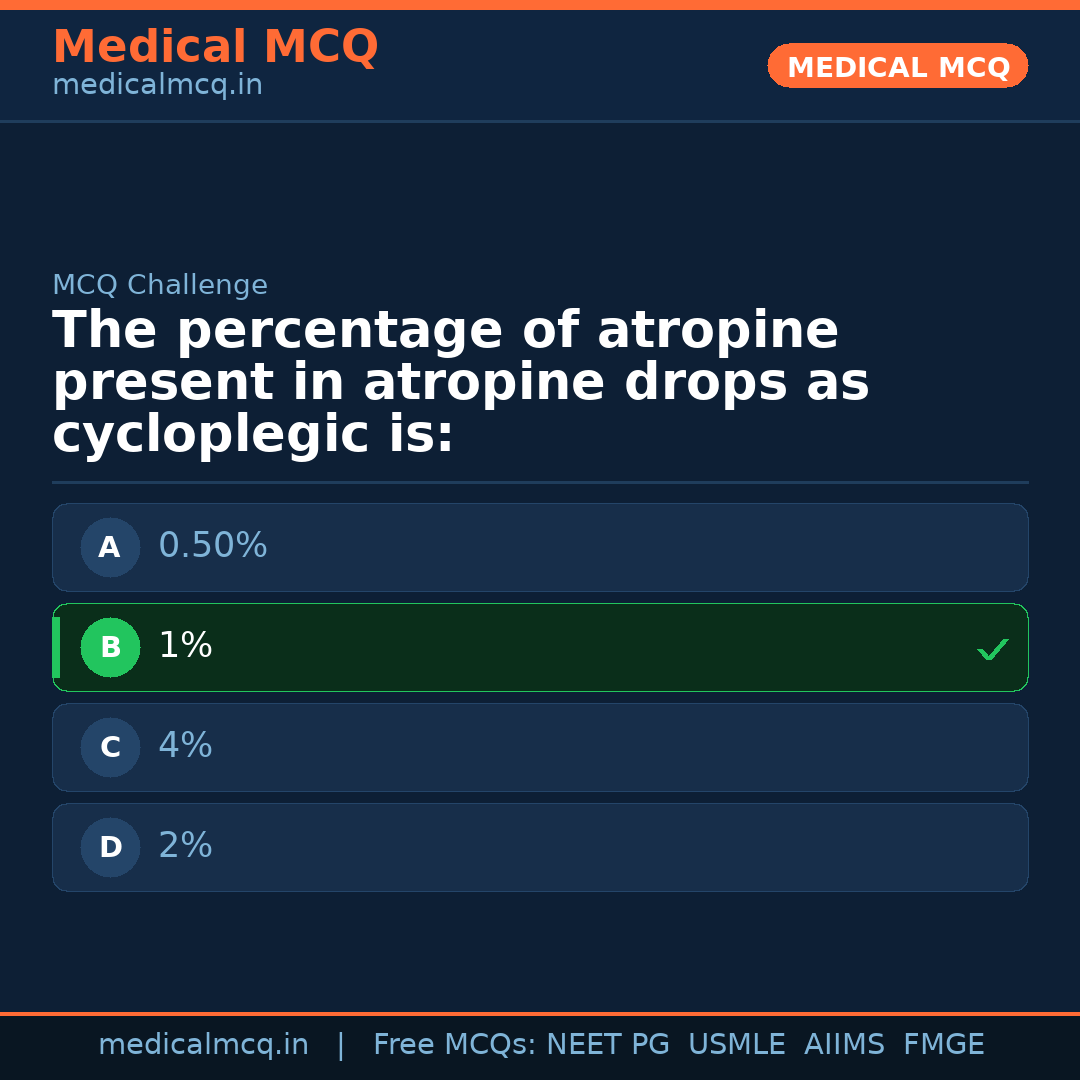Pick the 4% answer text
Screen dimensions: 1080x1080
coord(185,746)
